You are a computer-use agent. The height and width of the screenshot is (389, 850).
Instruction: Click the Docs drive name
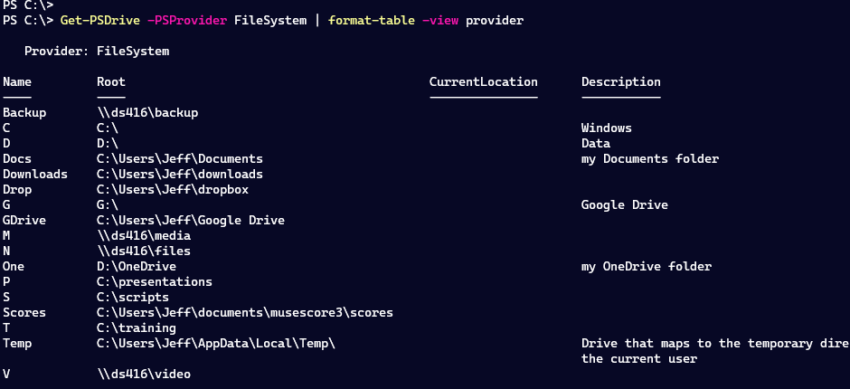click(x=17, y=159)
